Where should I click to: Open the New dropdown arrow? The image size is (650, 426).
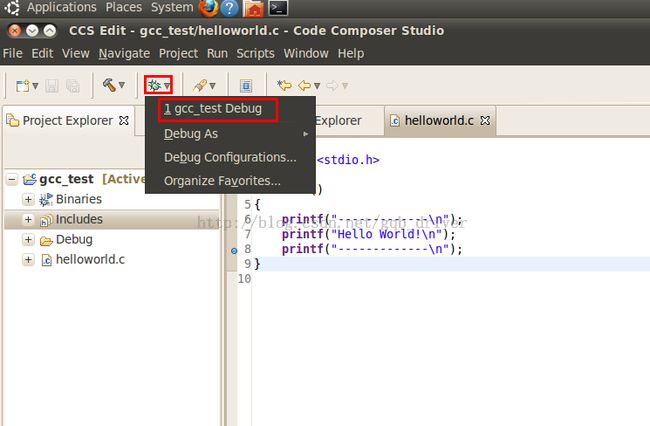click(35, 86)
